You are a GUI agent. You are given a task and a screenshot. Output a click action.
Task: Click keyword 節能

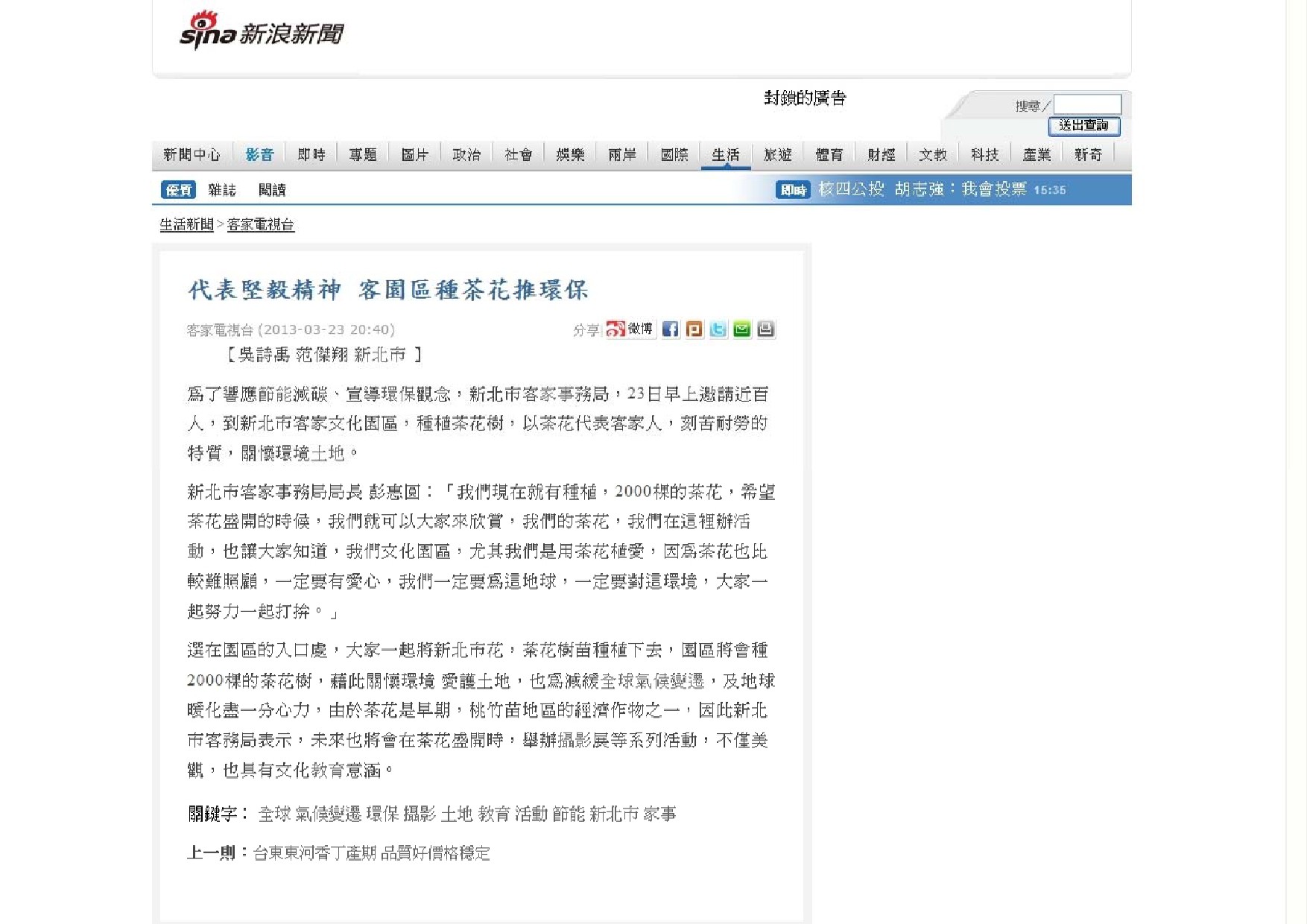tap(569, 814)
